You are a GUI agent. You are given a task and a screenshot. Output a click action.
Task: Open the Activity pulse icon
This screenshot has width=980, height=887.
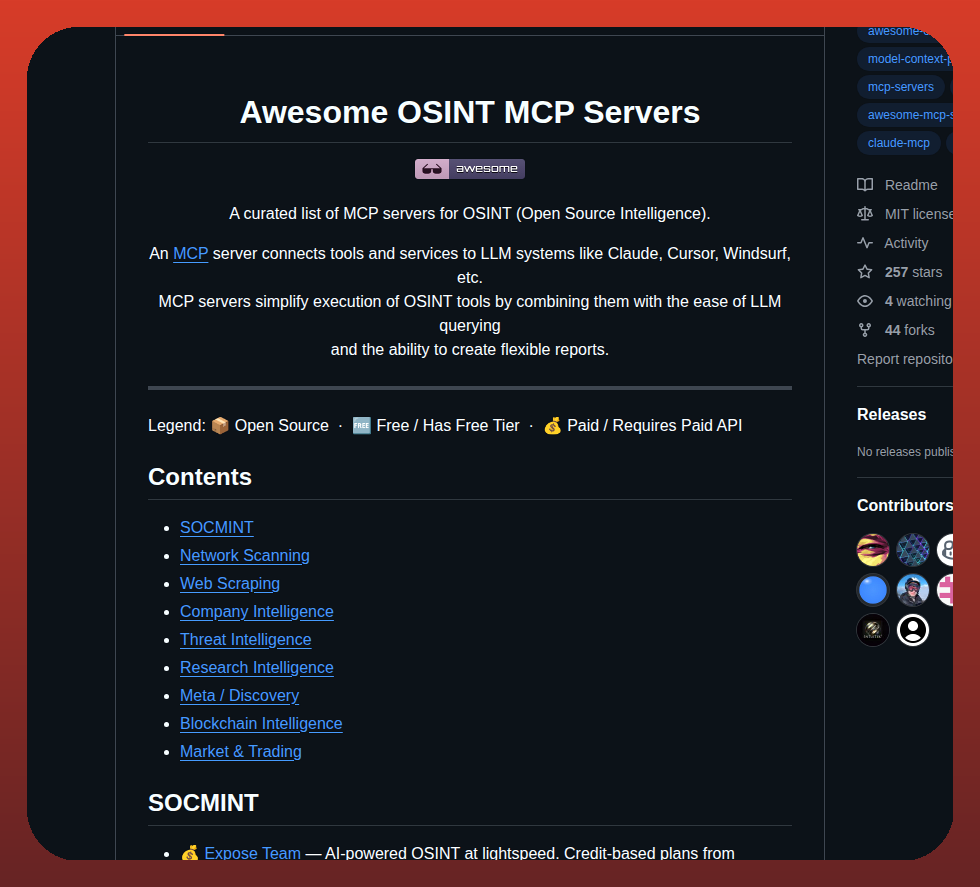[865, 243]
